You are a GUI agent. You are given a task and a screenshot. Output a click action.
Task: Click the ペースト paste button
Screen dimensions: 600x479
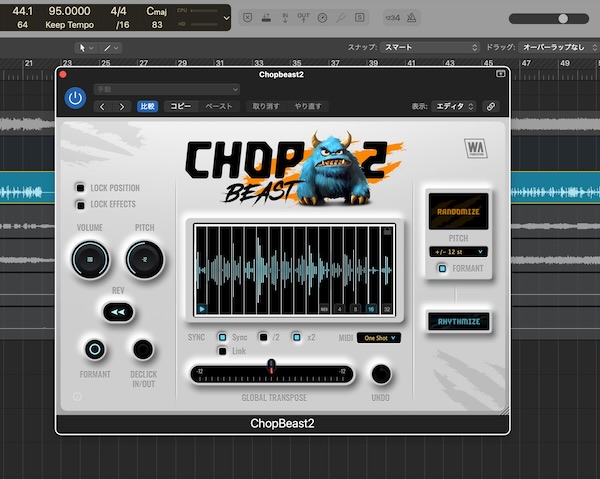[x=219, y=106]
